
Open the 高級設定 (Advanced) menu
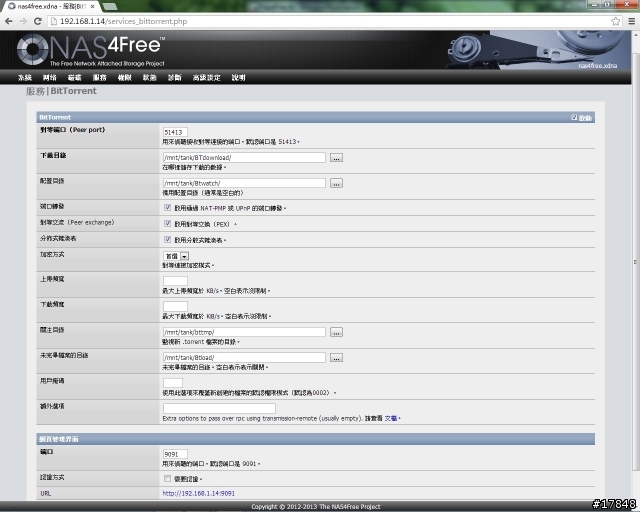[x=207, y=78]
